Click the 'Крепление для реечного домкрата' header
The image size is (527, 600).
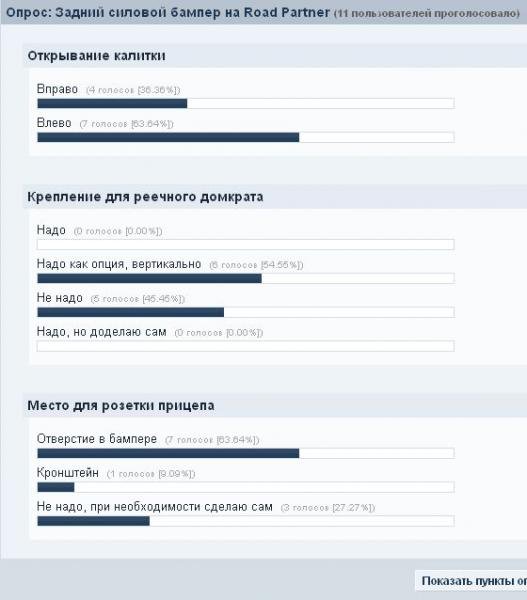[145, 197]
